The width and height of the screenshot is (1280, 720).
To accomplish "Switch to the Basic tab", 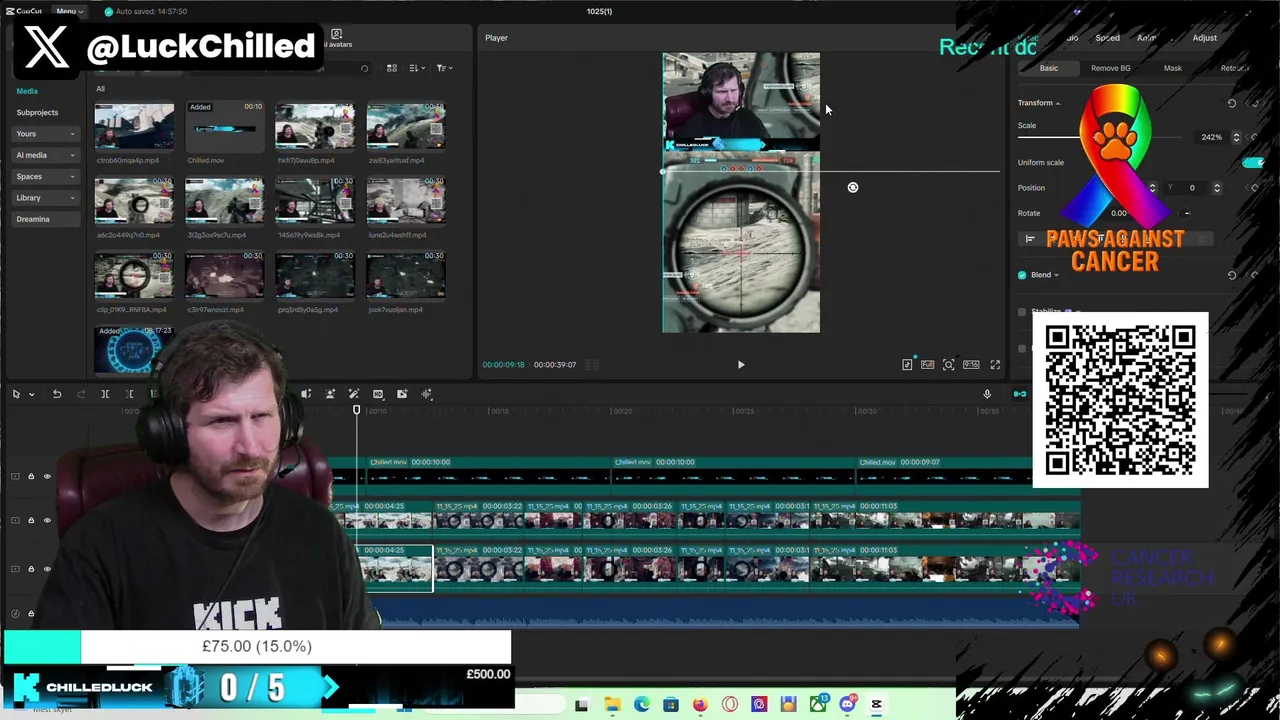I will pyautogui.click(x=1048, y=68).
